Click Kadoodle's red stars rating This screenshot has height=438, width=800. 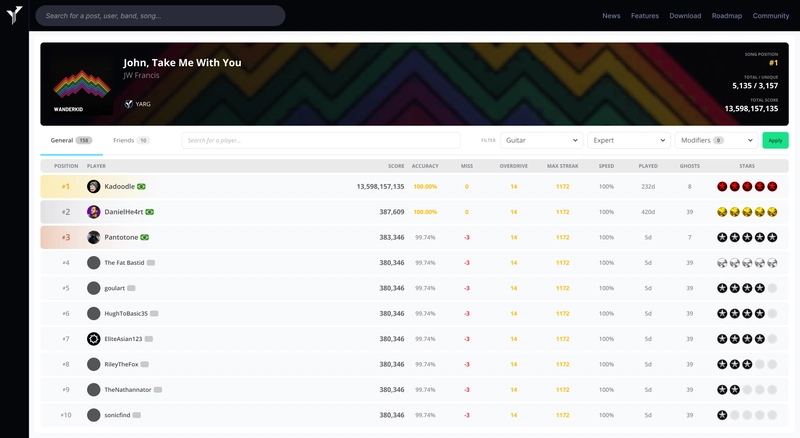[747, 186]
